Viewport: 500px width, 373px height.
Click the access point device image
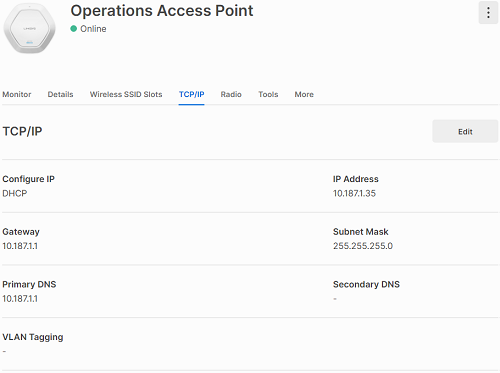[29, 28]
